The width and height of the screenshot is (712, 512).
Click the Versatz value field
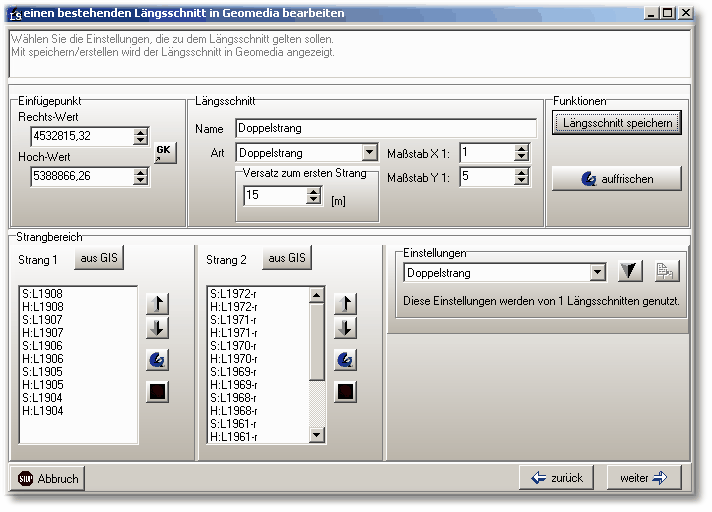pyautogui.click(x=275, y=196)
